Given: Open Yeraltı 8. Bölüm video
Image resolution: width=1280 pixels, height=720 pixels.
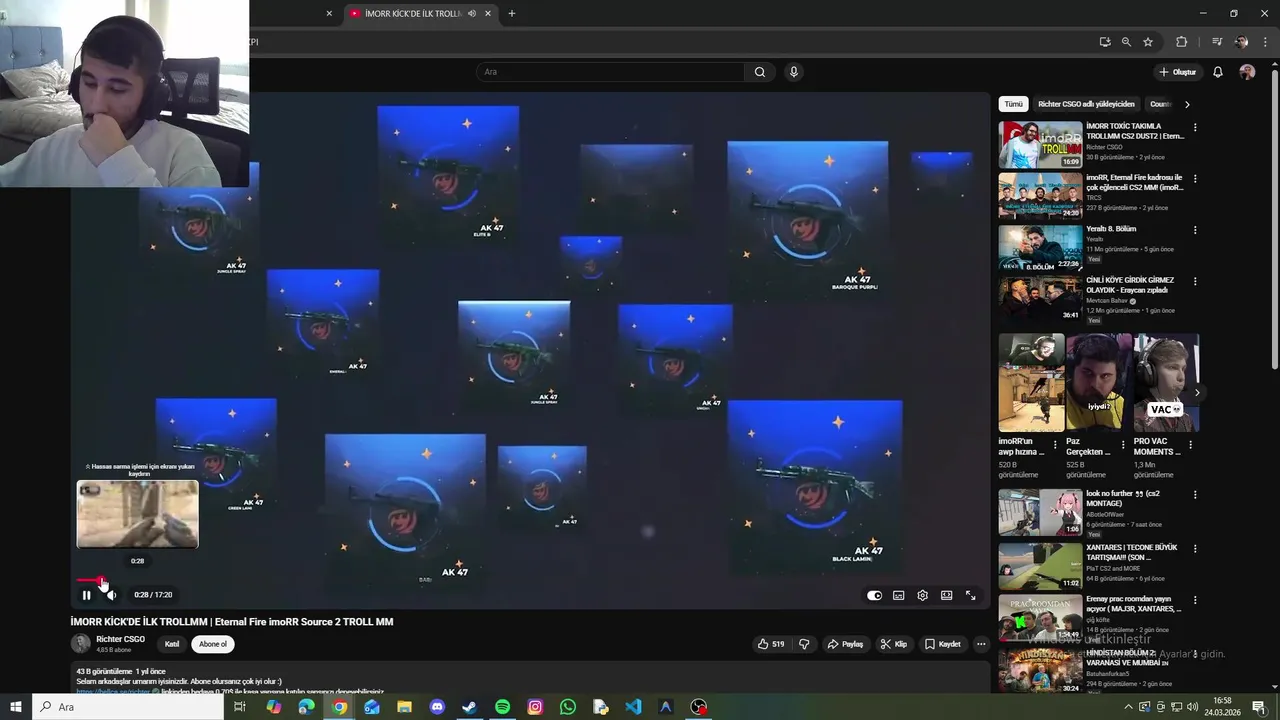Looking at the screenshot, I should click(x=1040, y=247).
